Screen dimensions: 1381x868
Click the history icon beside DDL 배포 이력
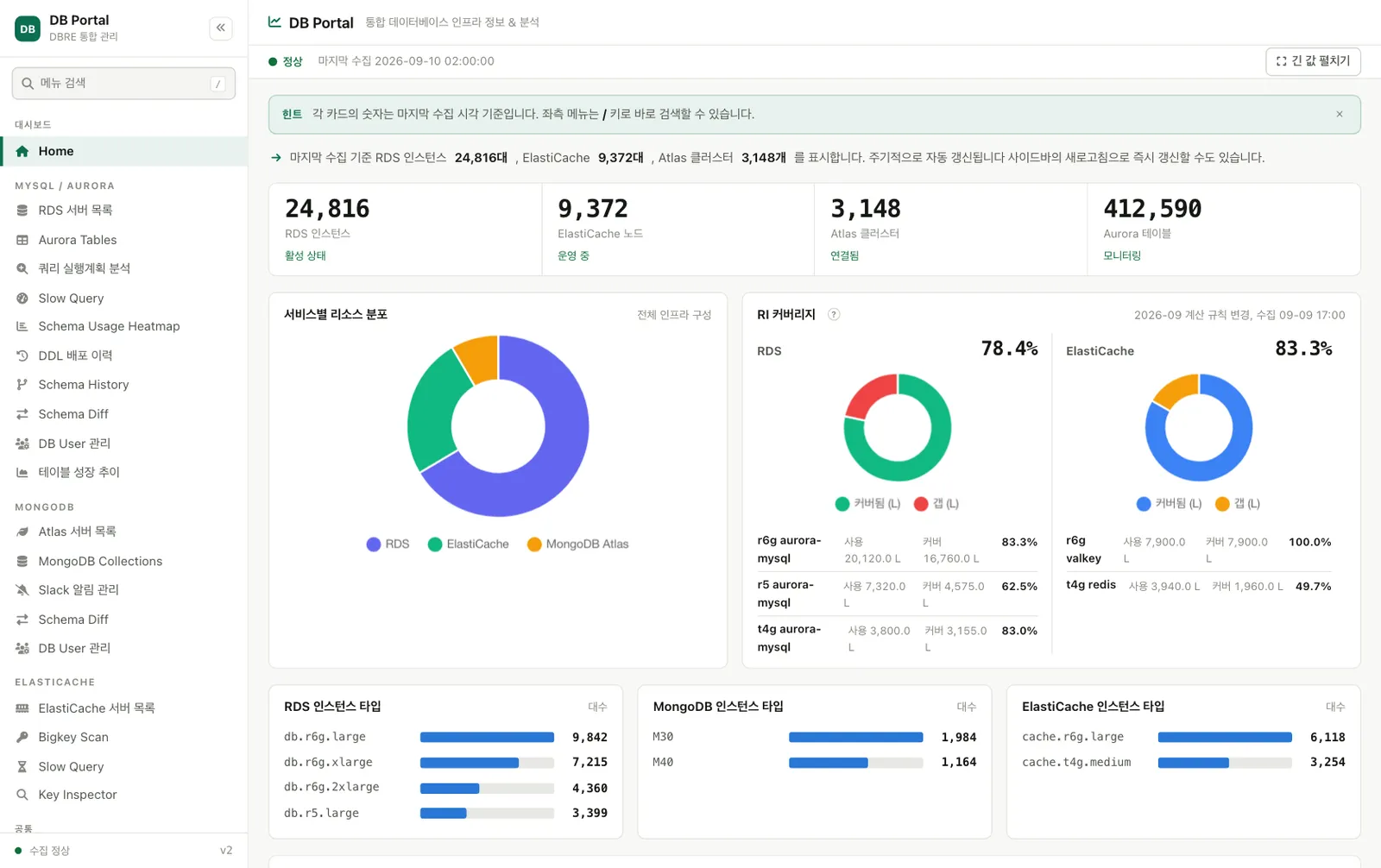22,355
